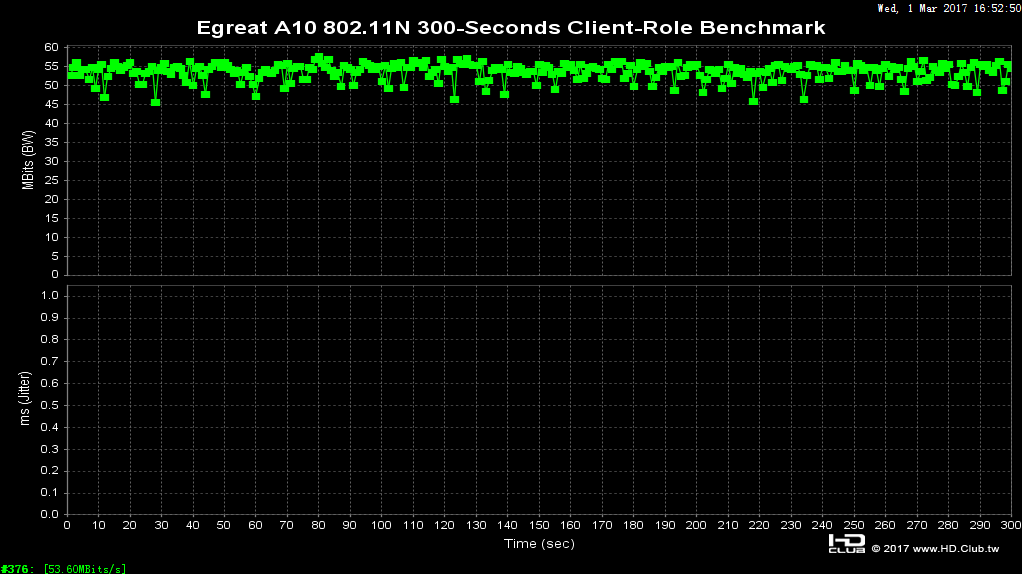Click the '© 2017 www.HD.Club.tw' text
Image resolution: width=1022 pixels, height=574 pixels.
(x=935, y=549)
